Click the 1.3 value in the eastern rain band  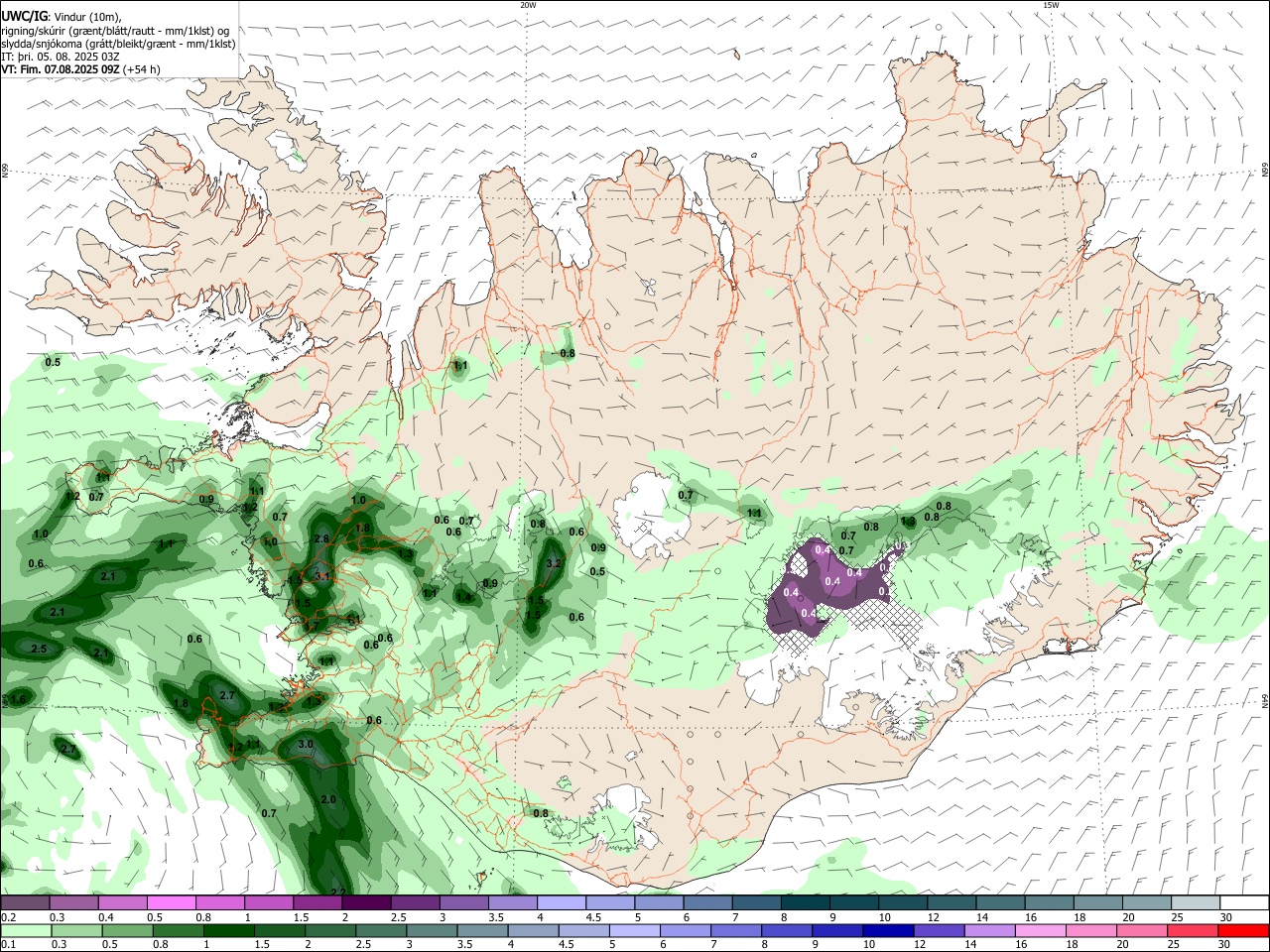point(908,522)
